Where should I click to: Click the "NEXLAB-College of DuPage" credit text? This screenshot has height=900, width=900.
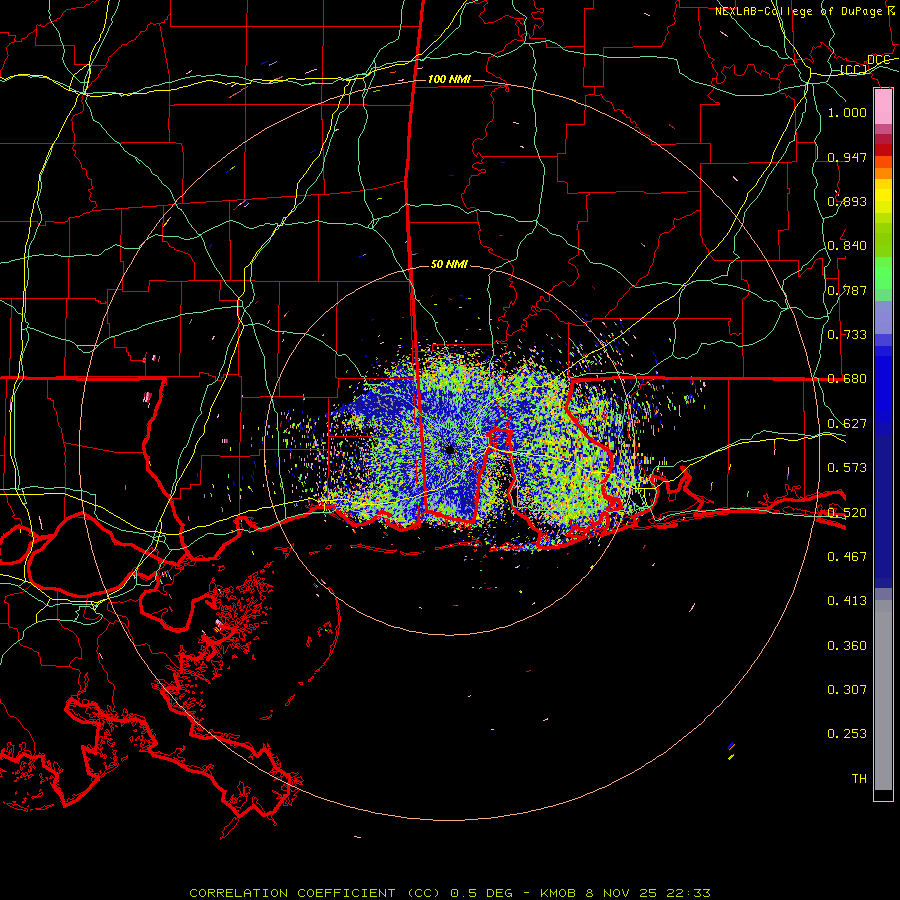point(798,11)
